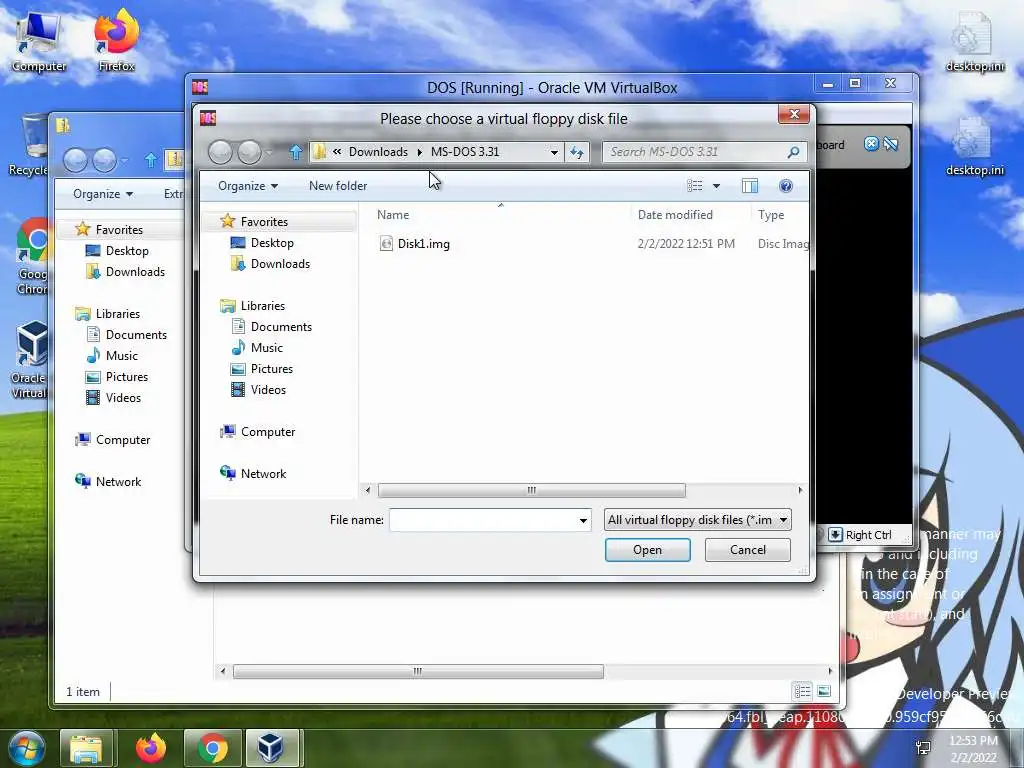Select the top desktop.ini desktop file
Image resolution: width=1024 pixels, height=768 pixels.
pyautogui.click(x=974, y=42)
